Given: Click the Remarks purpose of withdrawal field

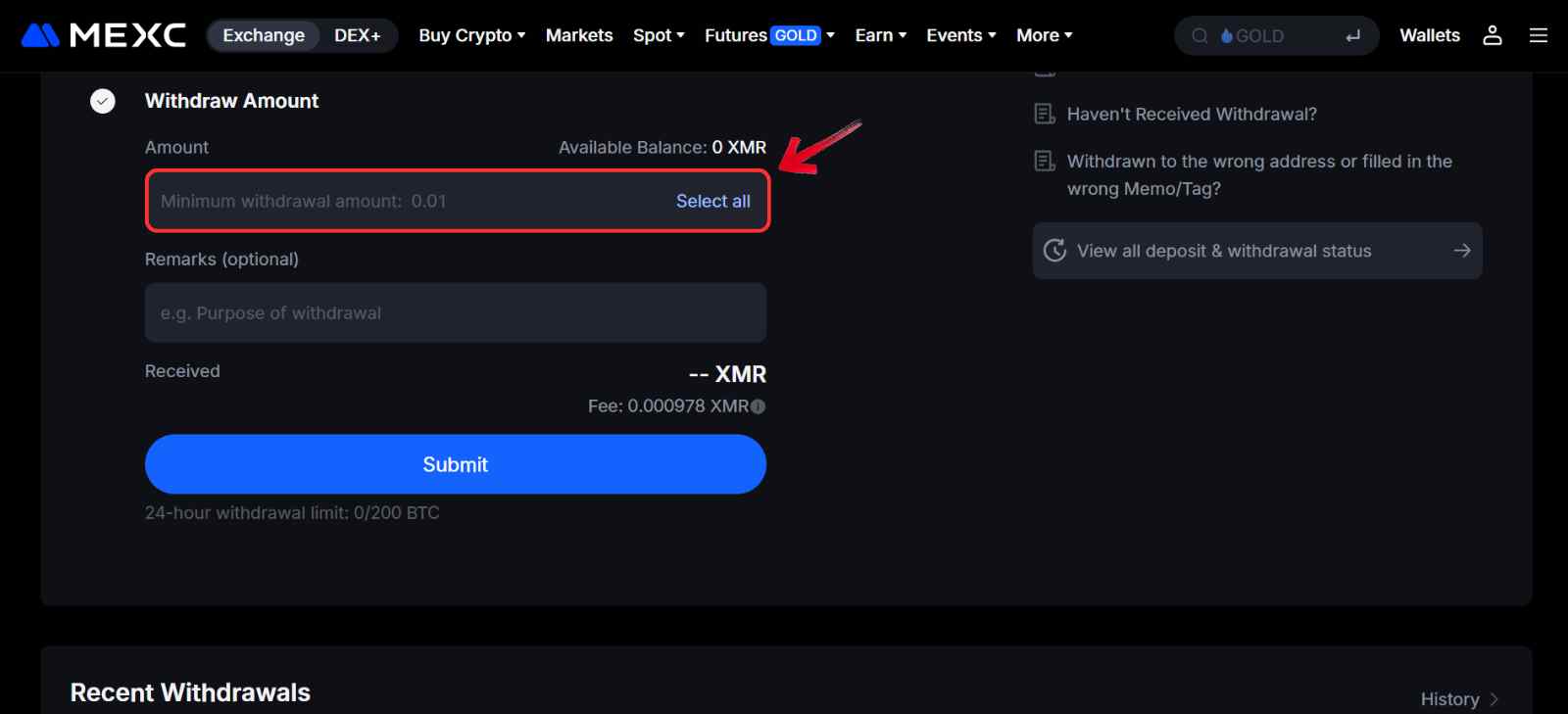Looking at the screenshot, I should point(455,312).
